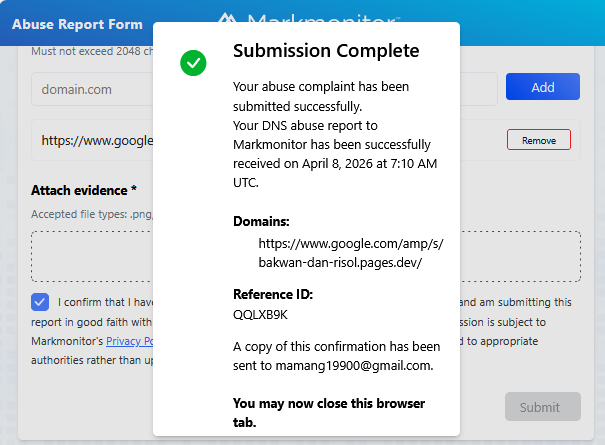Screen dimensions: 605x445
Task: Click the close this browser tab message
Action: 328,412
